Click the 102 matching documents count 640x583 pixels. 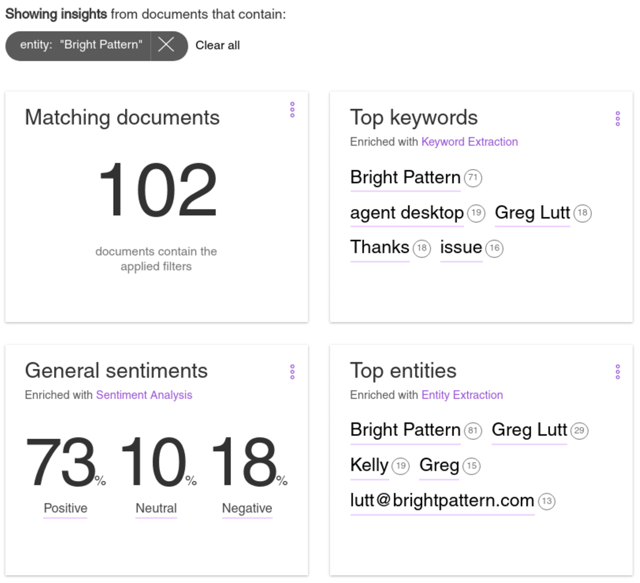pyautogui.click(x=157, y=190)
